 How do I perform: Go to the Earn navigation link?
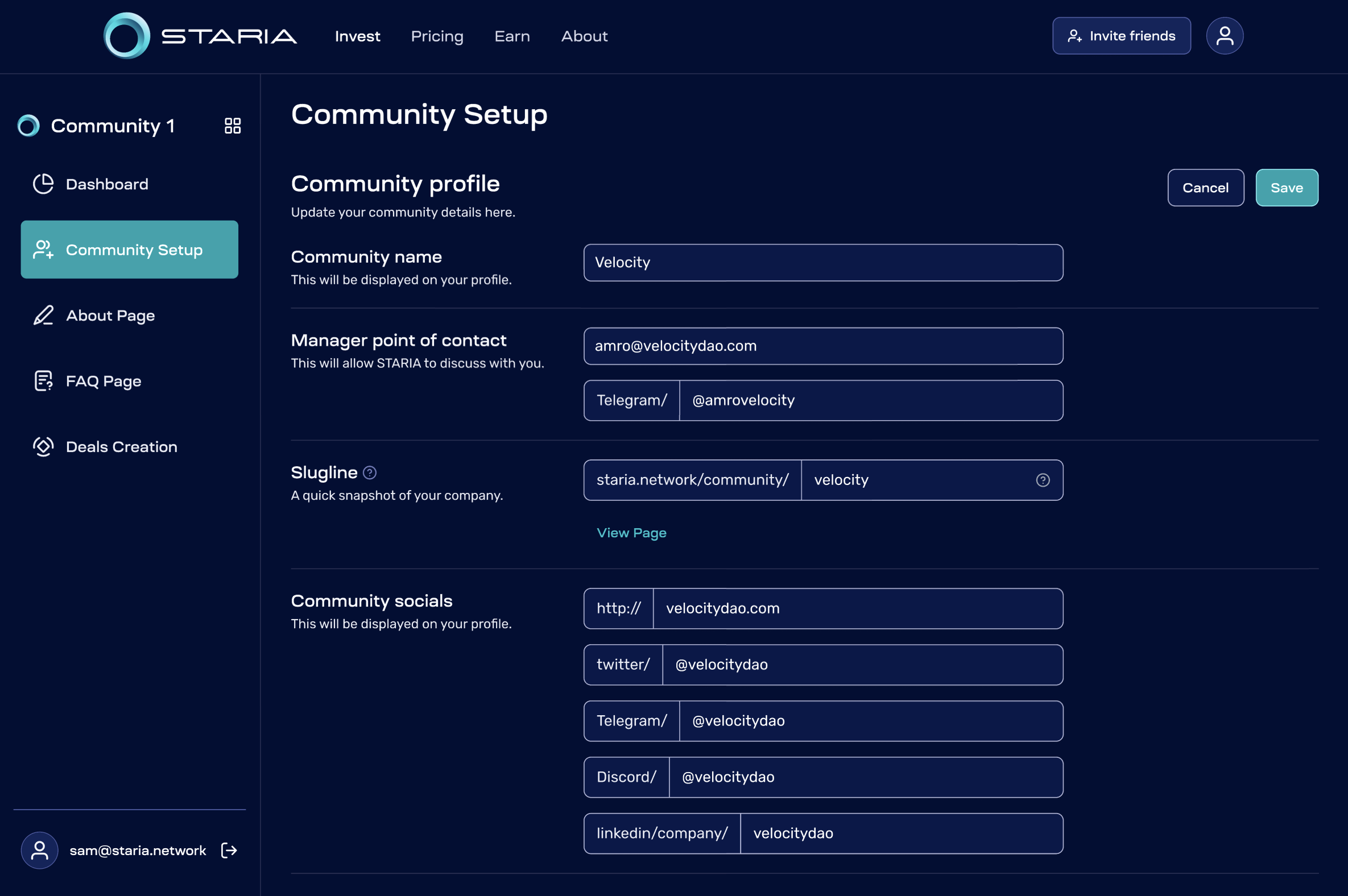pos(512,36)
